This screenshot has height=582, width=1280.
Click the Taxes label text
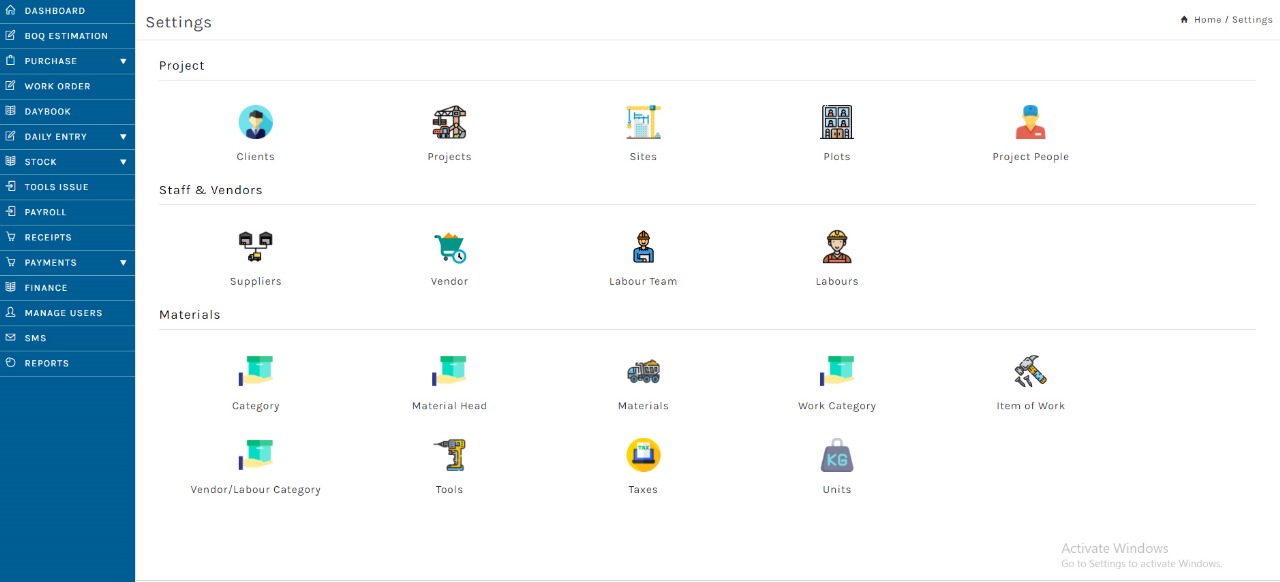point(643,490)
